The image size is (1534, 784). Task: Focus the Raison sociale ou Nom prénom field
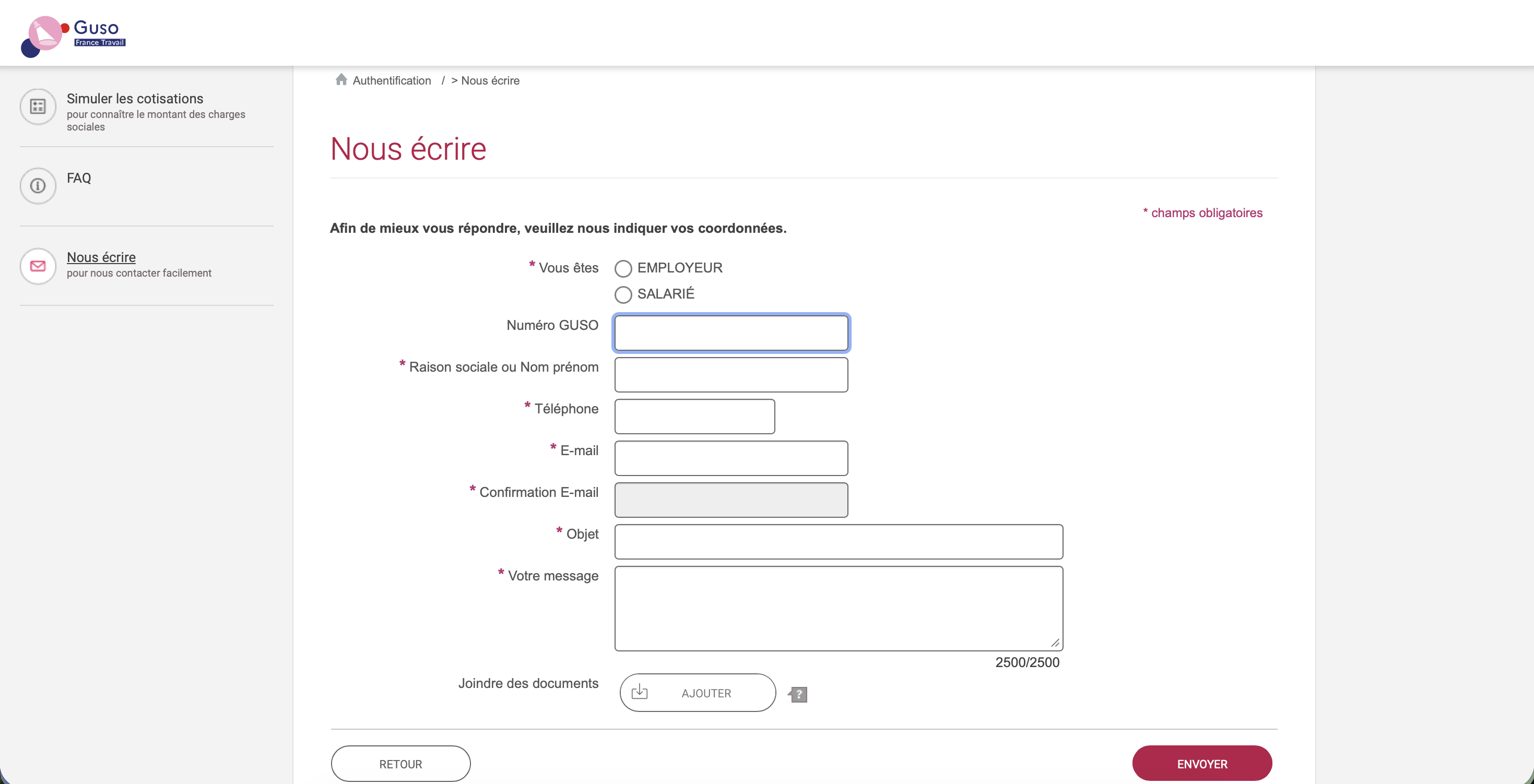point(730,374)
